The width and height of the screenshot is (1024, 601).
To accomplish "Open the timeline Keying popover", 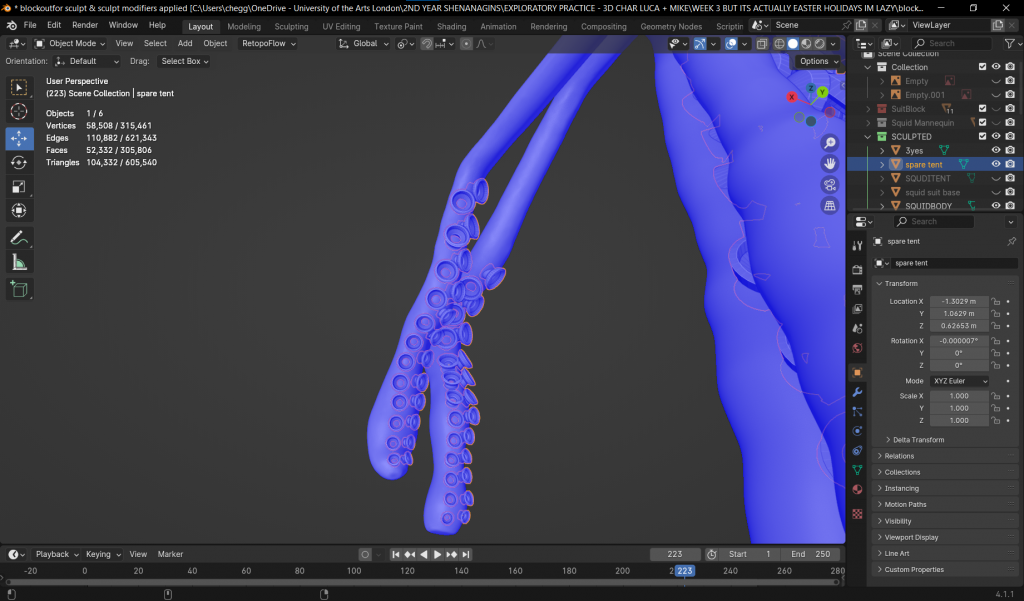I will tap(103, 555).
